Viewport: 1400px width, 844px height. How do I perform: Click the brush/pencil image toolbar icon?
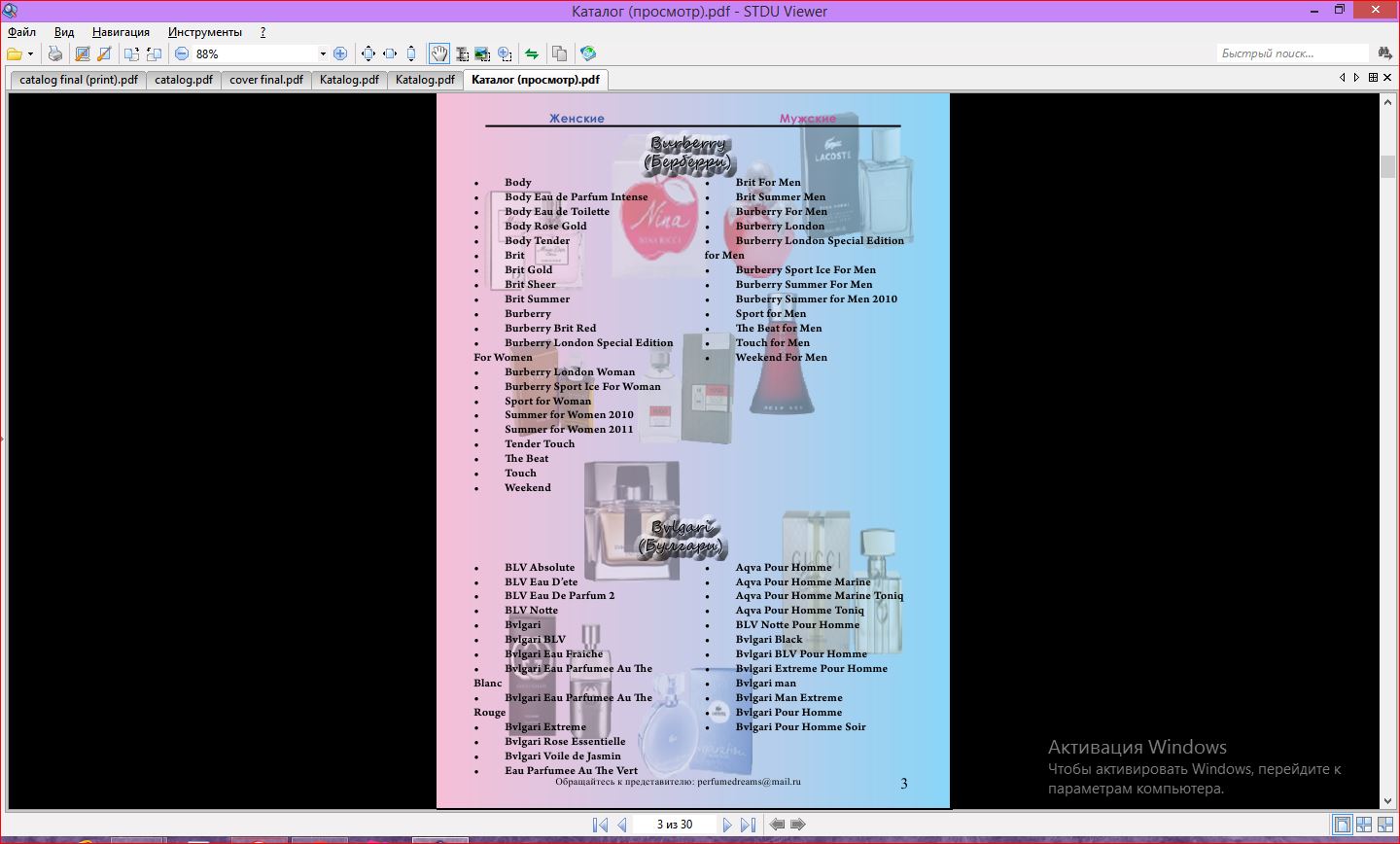coord(104,53)
